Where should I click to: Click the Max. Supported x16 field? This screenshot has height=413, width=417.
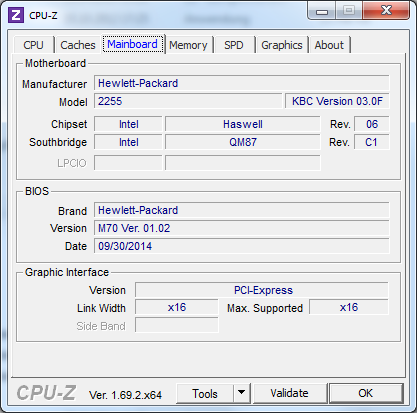349,307
